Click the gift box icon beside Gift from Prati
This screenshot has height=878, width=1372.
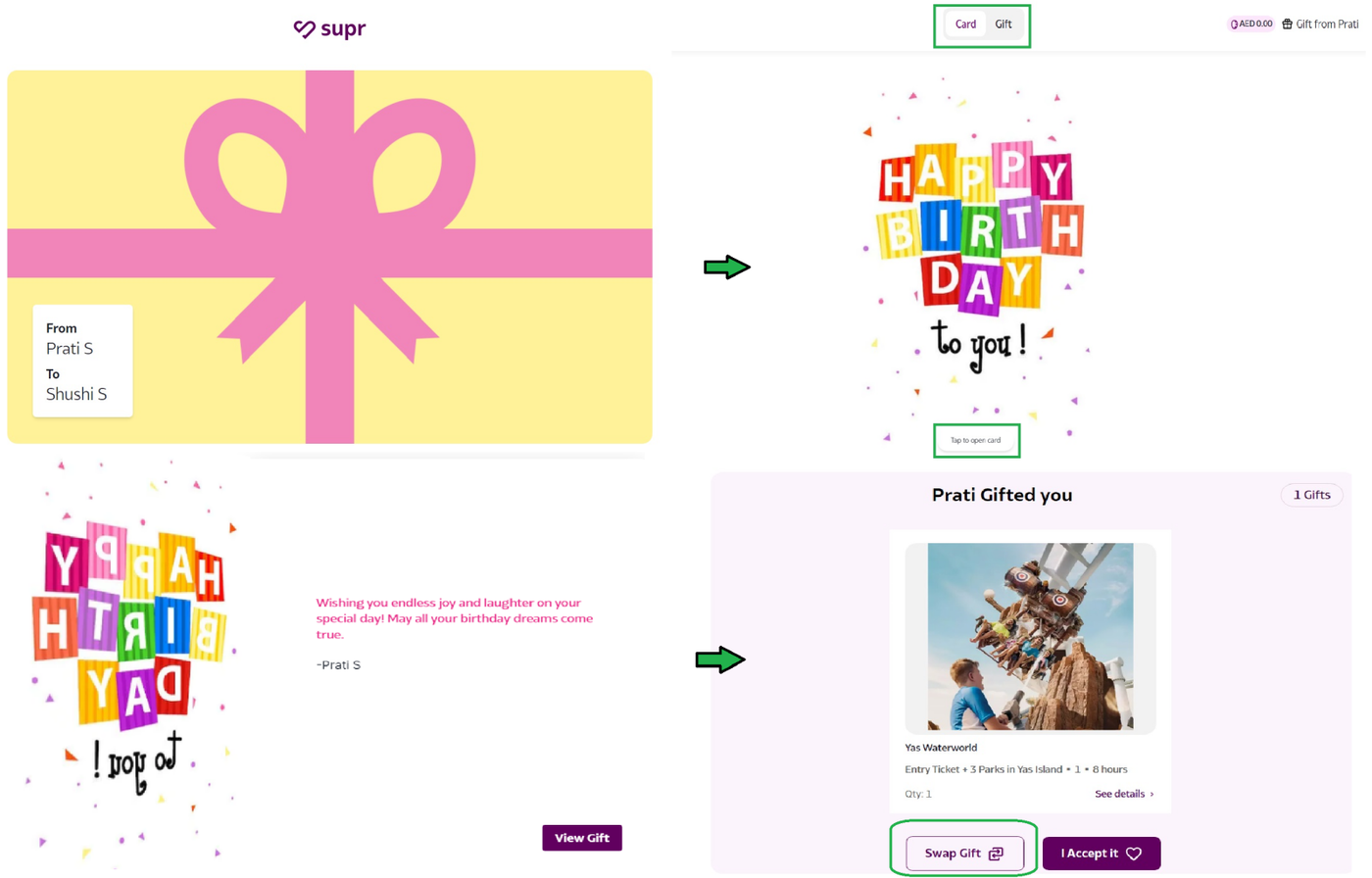pyautogui.click(x=1288, y=24)
